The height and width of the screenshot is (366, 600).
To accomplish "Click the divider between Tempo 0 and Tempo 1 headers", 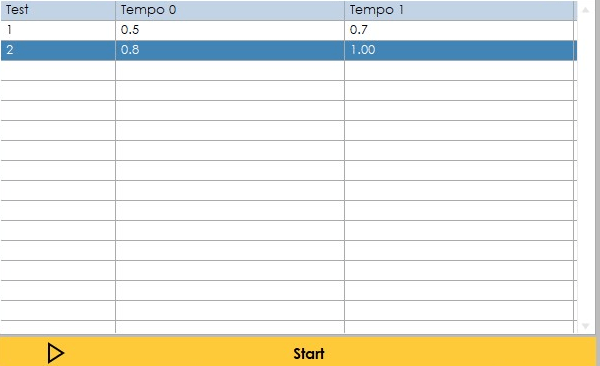I will pyautogui.click(x=344, y=10).
